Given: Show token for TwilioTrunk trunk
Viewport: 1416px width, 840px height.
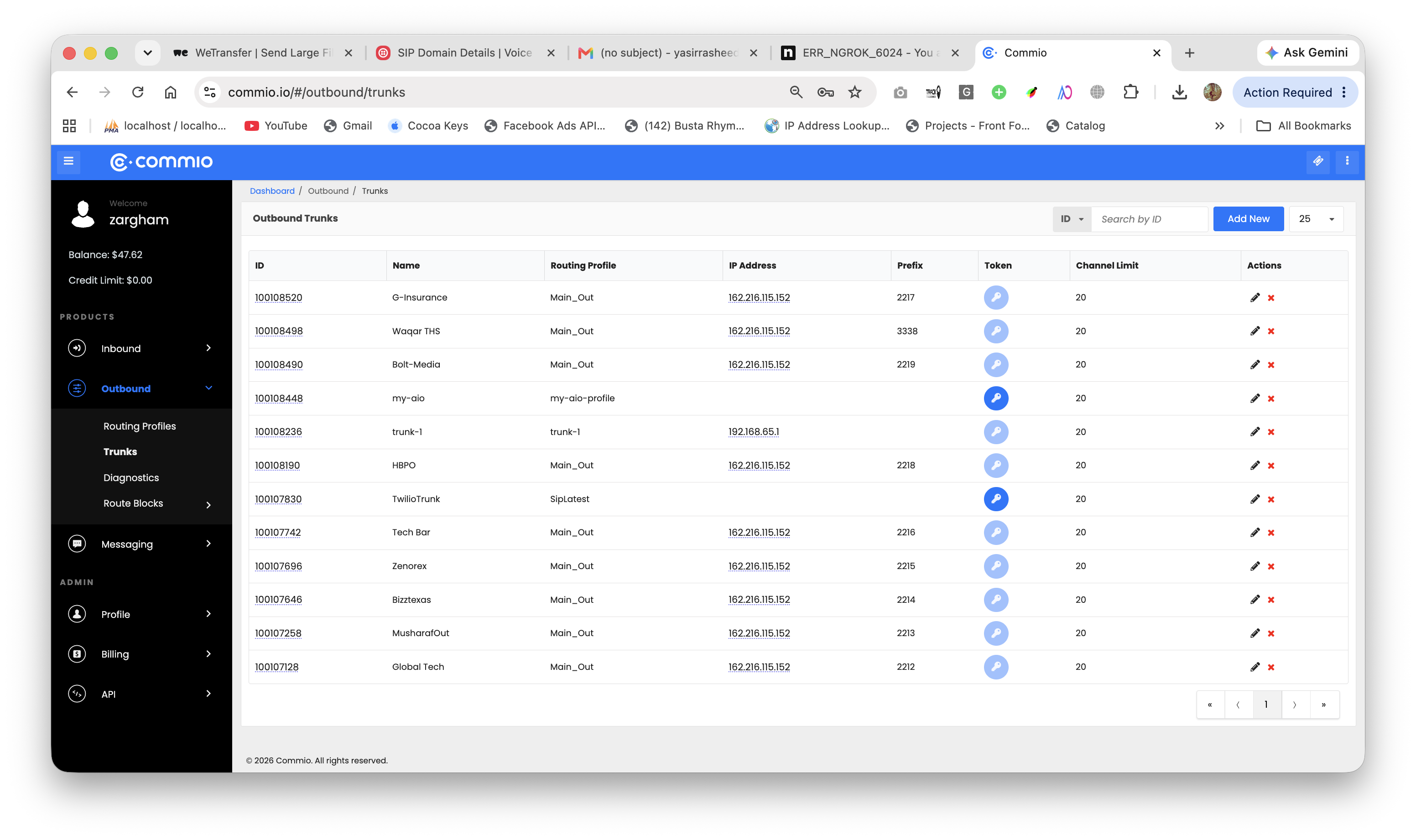Looking at the screenshot, I should click(x=996, y=499).
